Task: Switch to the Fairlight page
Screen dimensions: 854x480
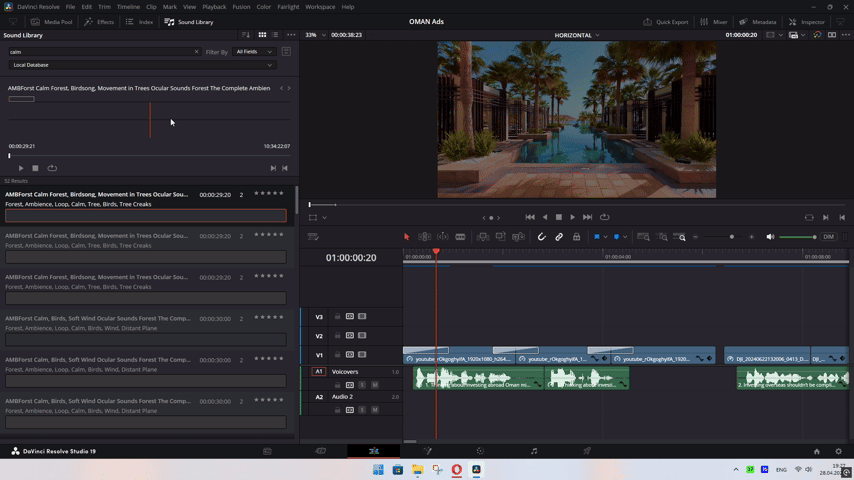Action: 534,451
